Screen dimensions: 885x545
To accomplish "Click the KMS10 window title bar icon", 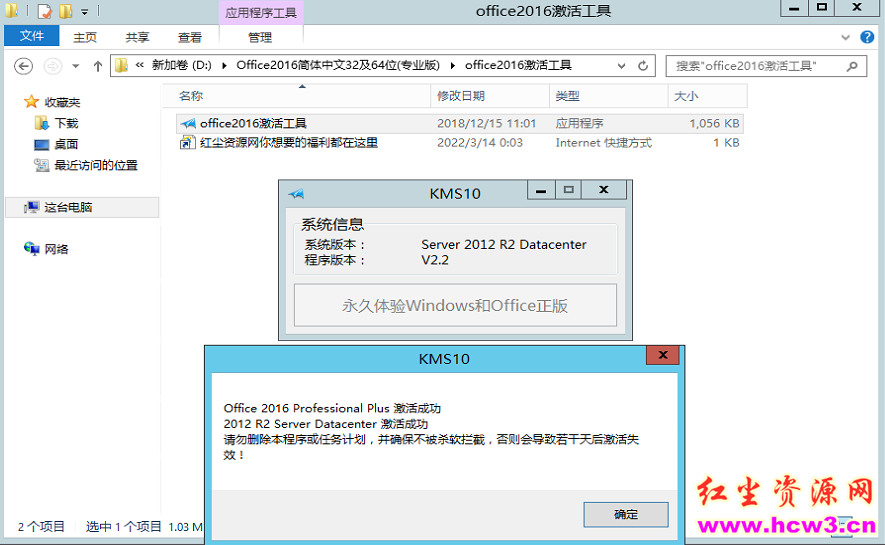I will [x=295, y=193].
